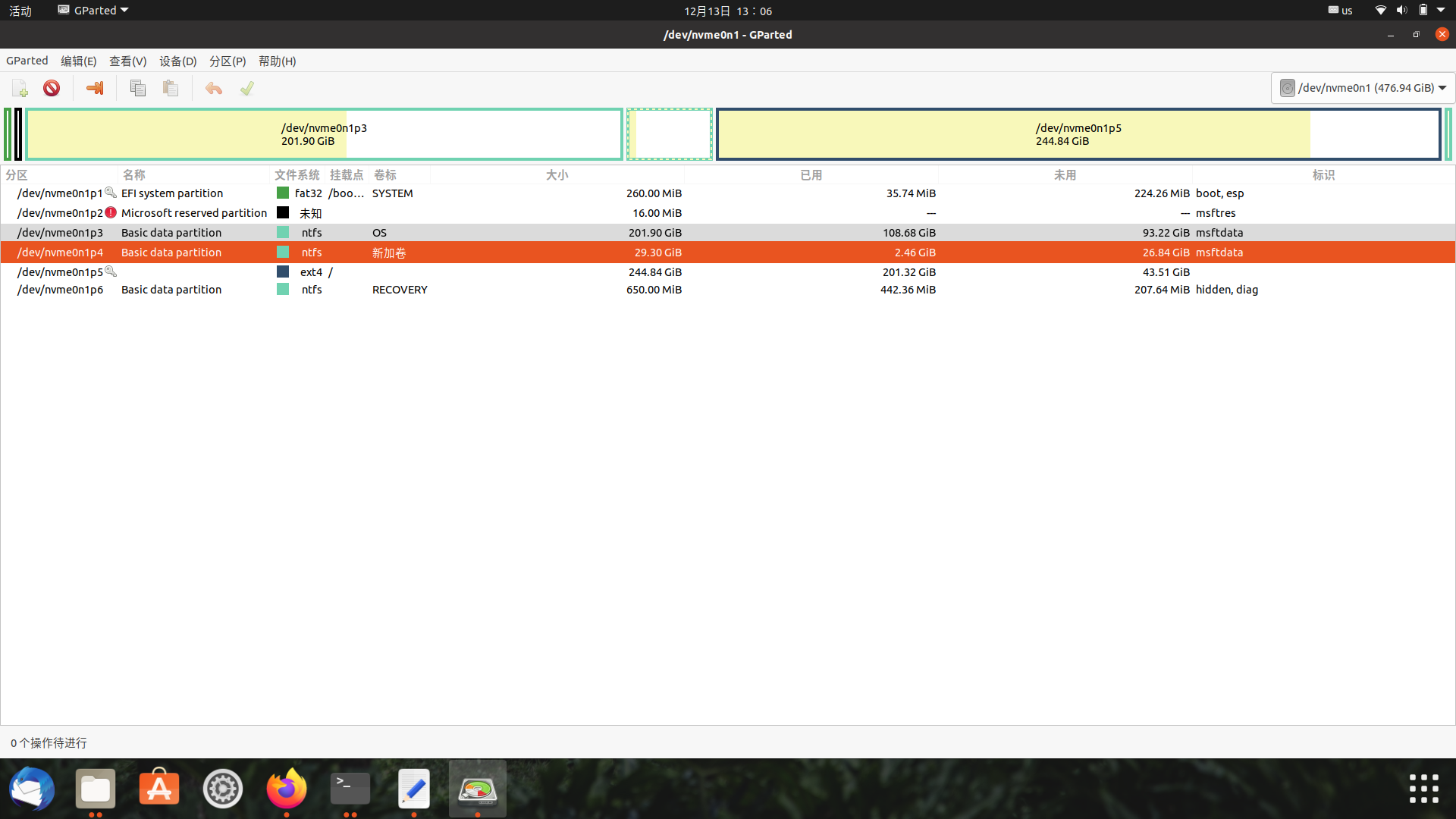
Task: Open the Terminal from the dock
Action: coord(350,789)
